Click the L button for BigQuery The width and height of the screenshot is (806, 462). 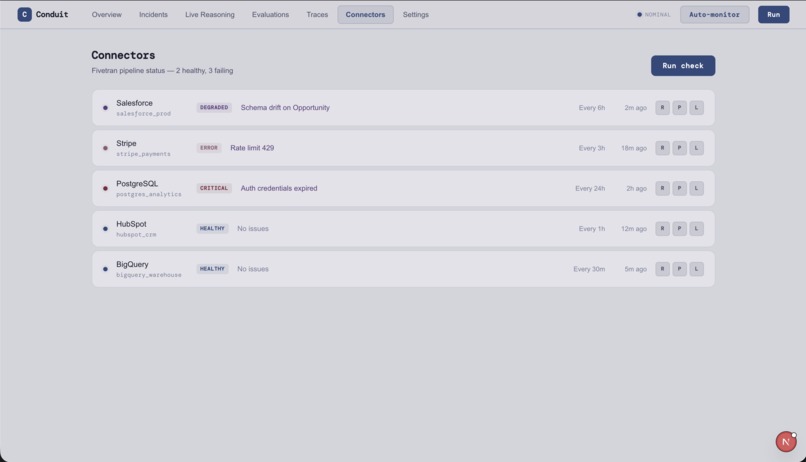pos(697,269)
